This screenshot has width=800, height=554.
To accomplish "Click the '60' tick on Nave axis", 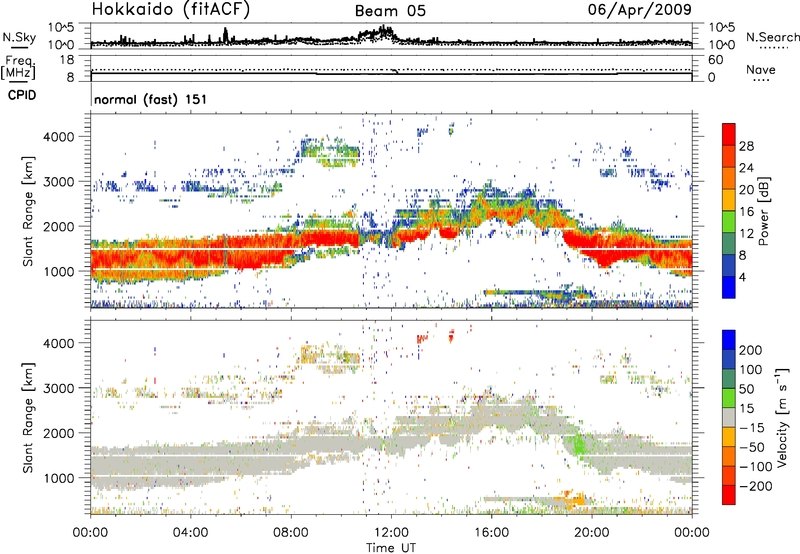I will pos(716,60).
